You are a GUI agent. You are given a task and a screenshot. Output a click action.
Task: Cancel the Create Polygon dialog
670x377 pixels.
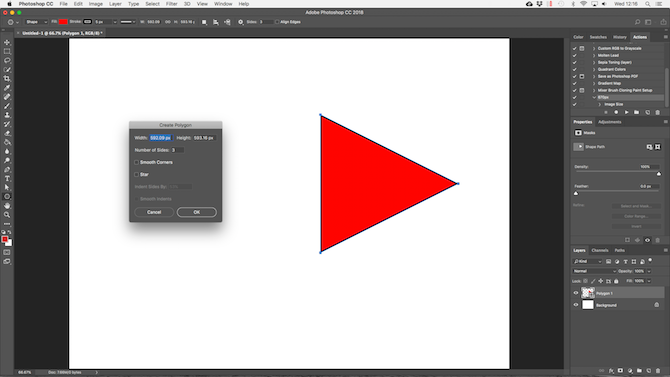click(x=154, y=212)
